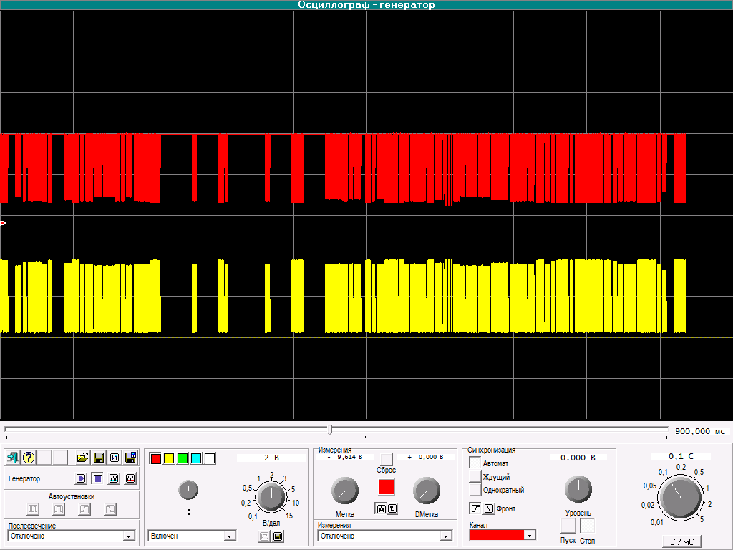Select the rising edge Фронт icon
733x550 pixels.
pos(475,508)
